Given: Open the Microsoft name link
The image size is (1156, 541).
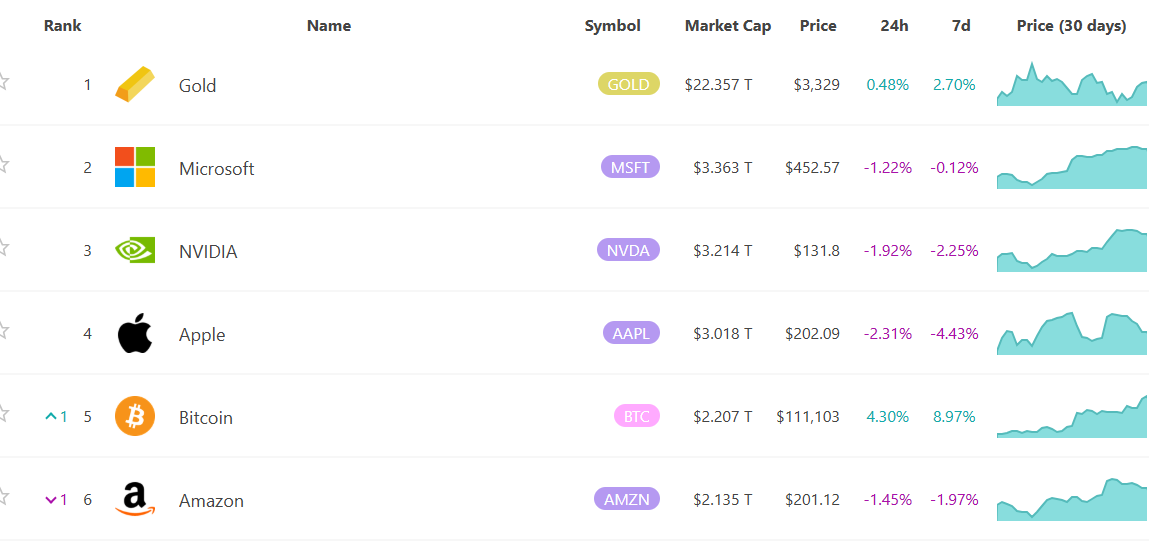Looking at the screenshot, I should pos(216,168).
